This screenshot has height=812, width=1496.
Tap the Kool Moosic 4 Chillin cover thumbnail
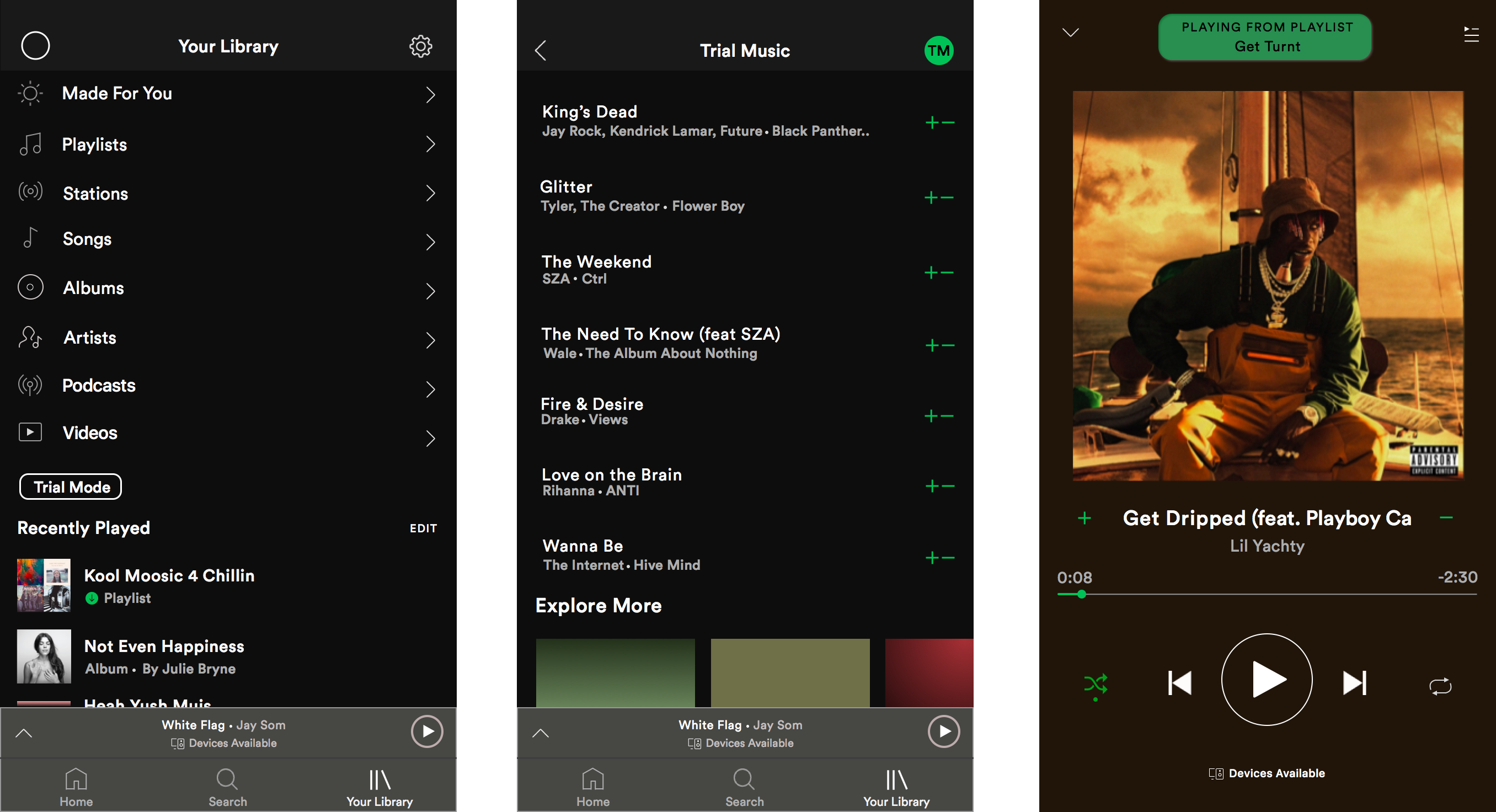44,585
